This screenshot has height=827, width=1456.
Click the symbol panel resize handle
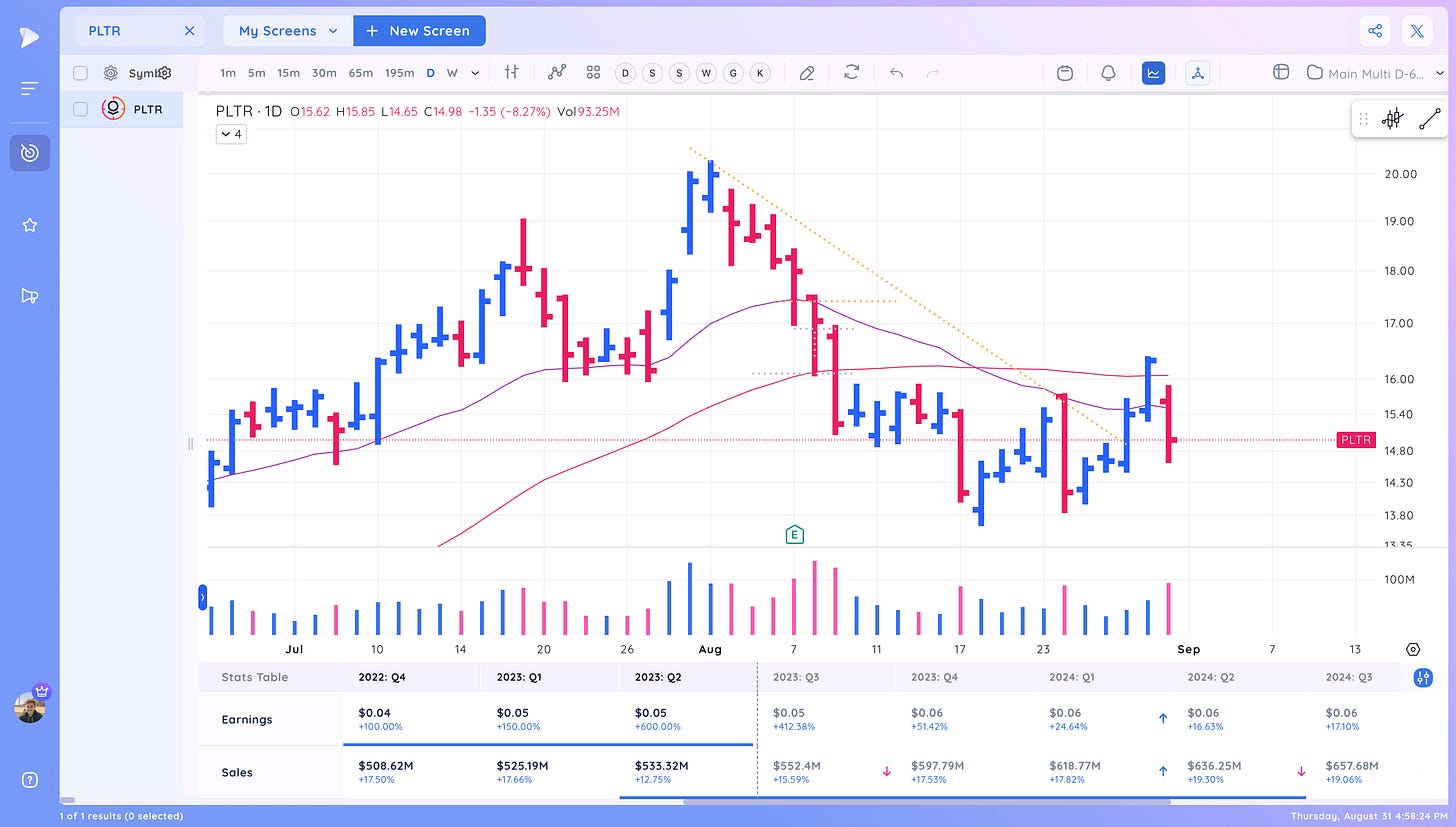coord(190,444)
